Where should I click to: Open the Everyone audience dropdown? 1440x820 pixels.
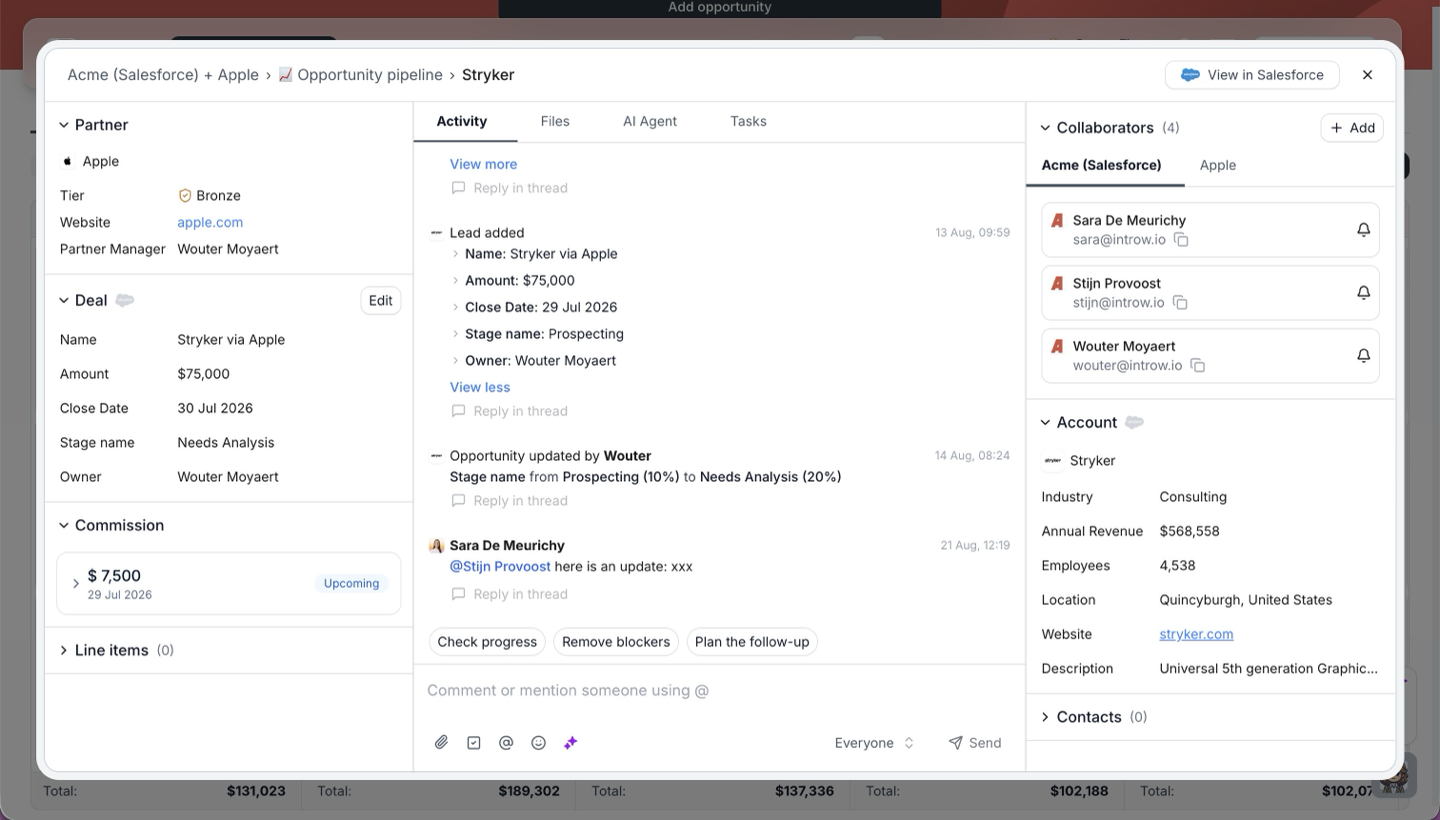[x=874, y=743]
